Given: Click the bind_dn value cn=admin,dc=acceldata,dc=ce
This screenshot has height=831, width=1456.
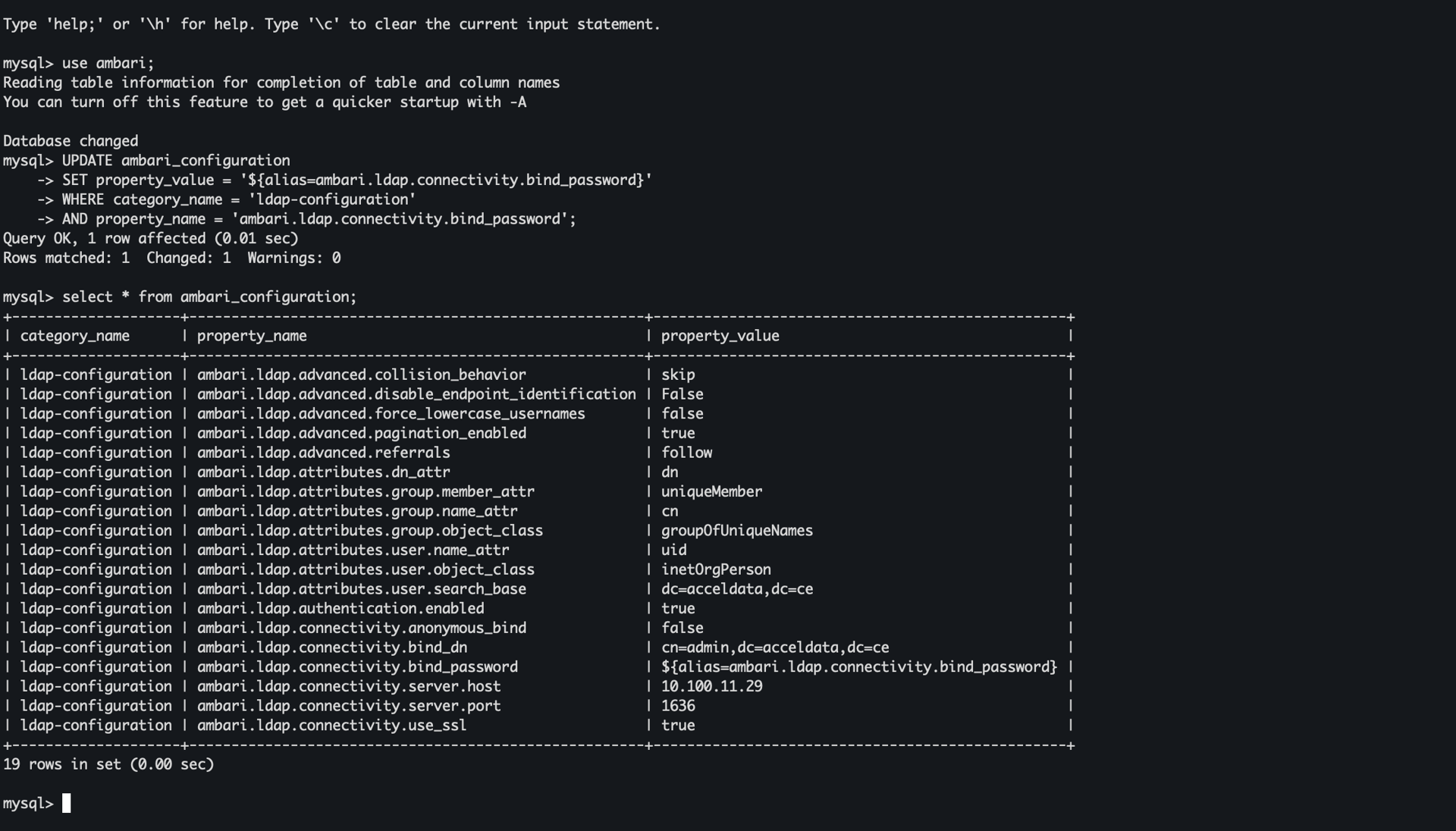Looking at the screenshot, I should pyautogui.click(x=774, y=648).
